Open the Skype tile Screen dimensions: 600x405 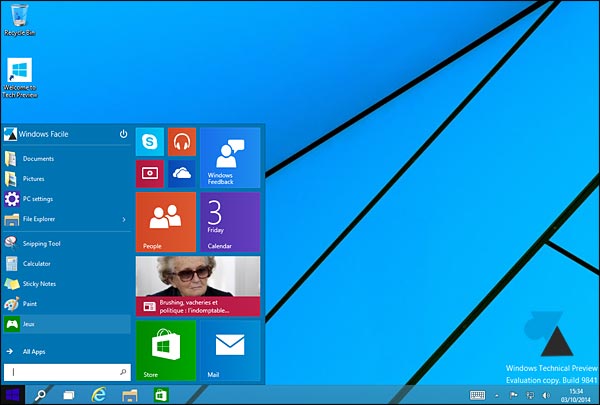150,142
